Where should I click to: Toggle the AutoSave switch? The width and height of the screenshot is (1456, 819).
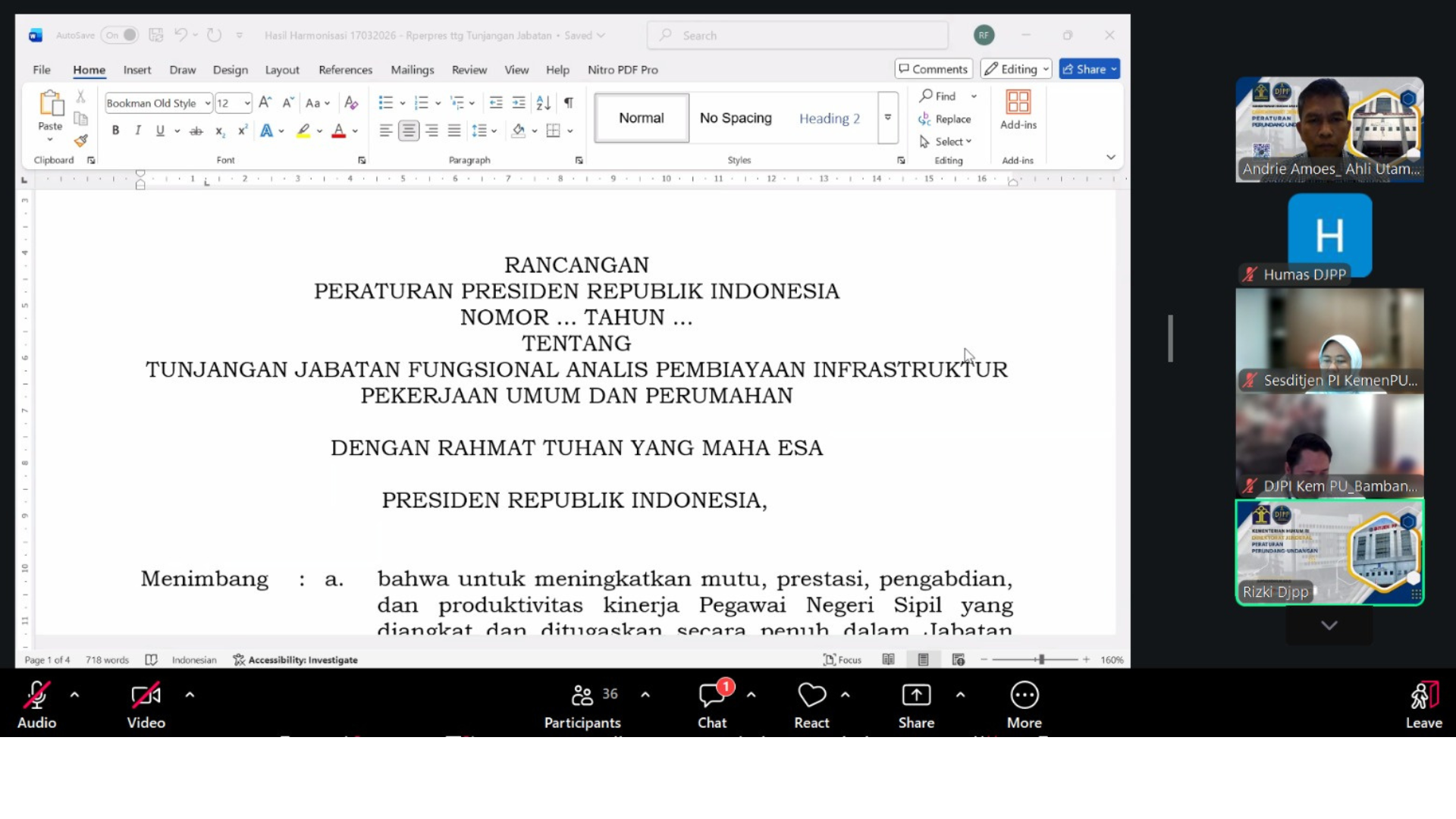[121, 35]
